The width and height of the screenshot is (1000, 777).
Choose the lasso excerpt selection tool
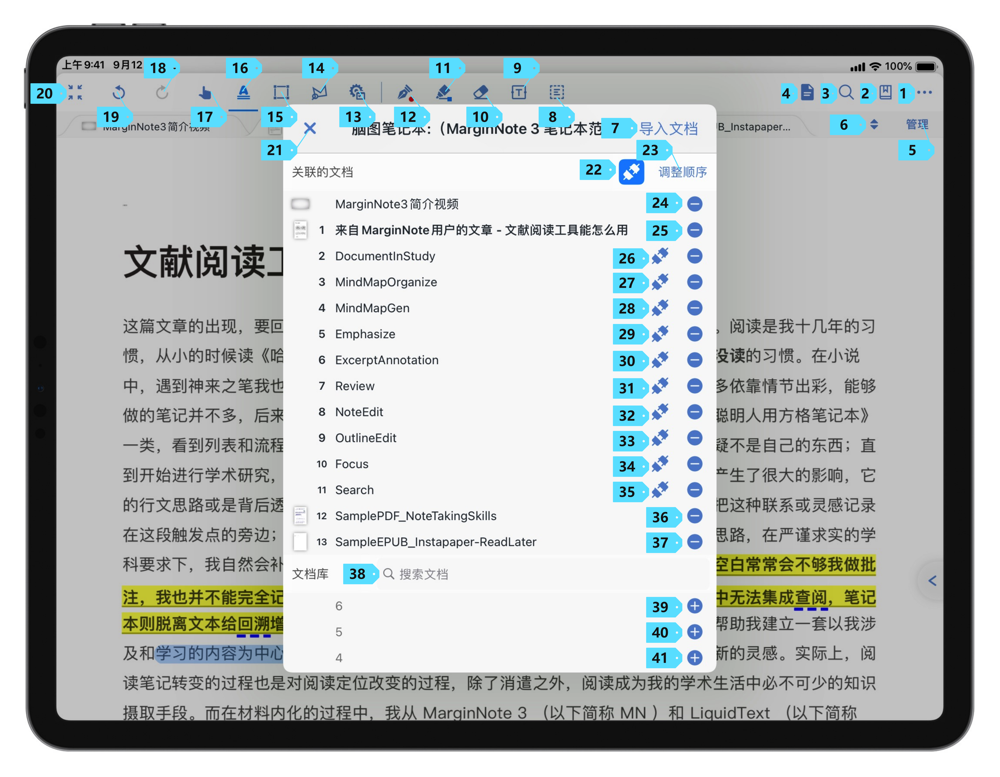click(320, 92)
